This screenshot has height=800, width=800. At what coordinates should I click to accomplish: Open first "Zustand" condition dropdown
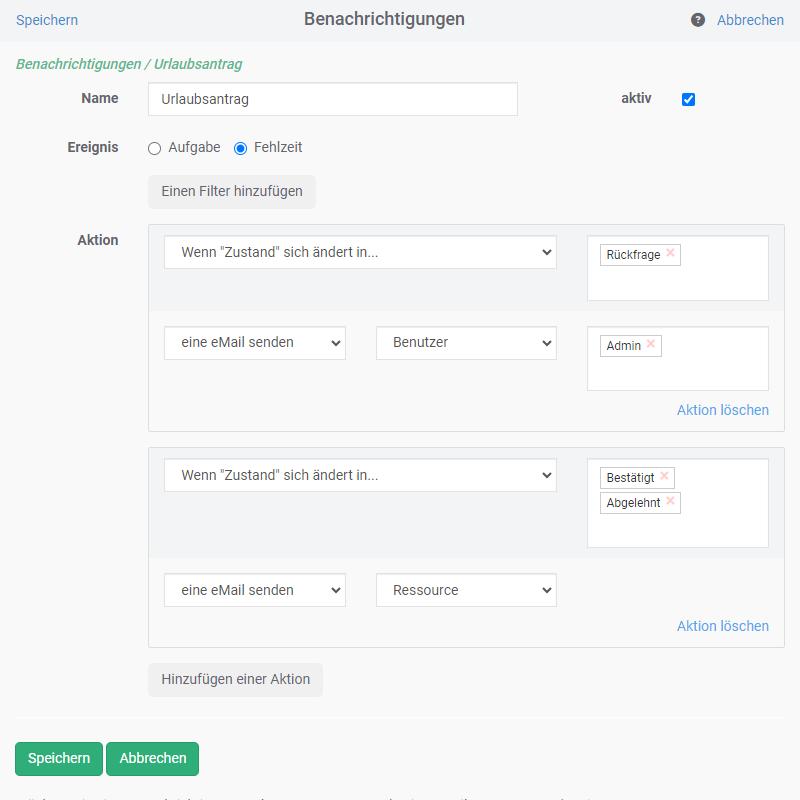click(360, 252)
